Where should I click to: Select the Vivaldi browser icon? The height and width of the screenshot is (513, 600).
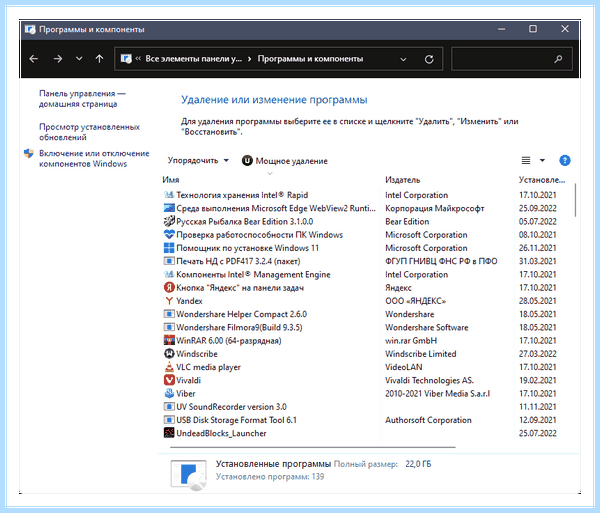pos(169,380)
